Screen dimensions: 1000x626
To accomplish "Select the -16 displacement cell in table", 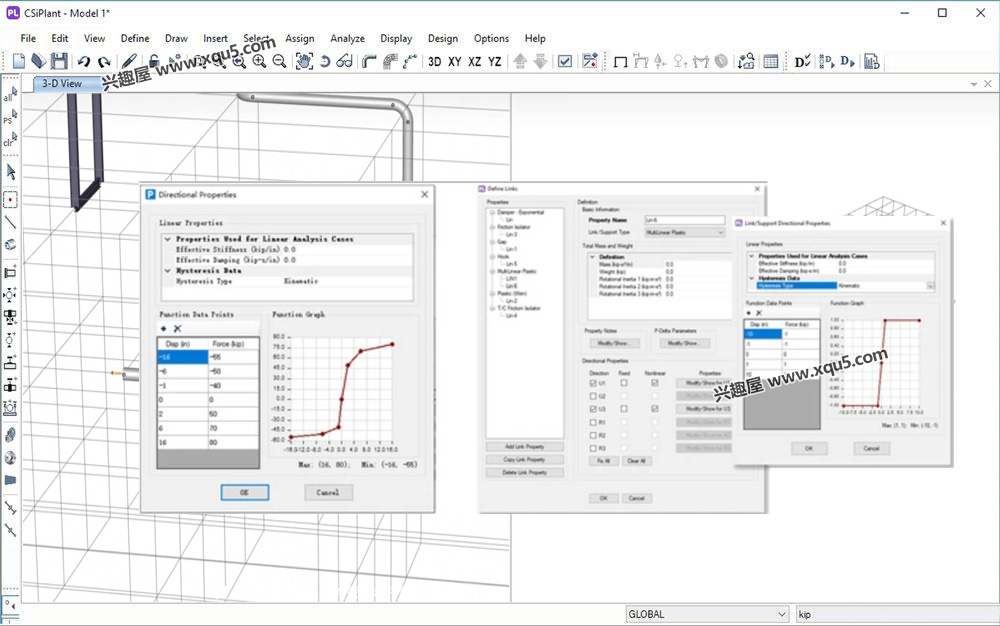I will (x=183, y=358).
